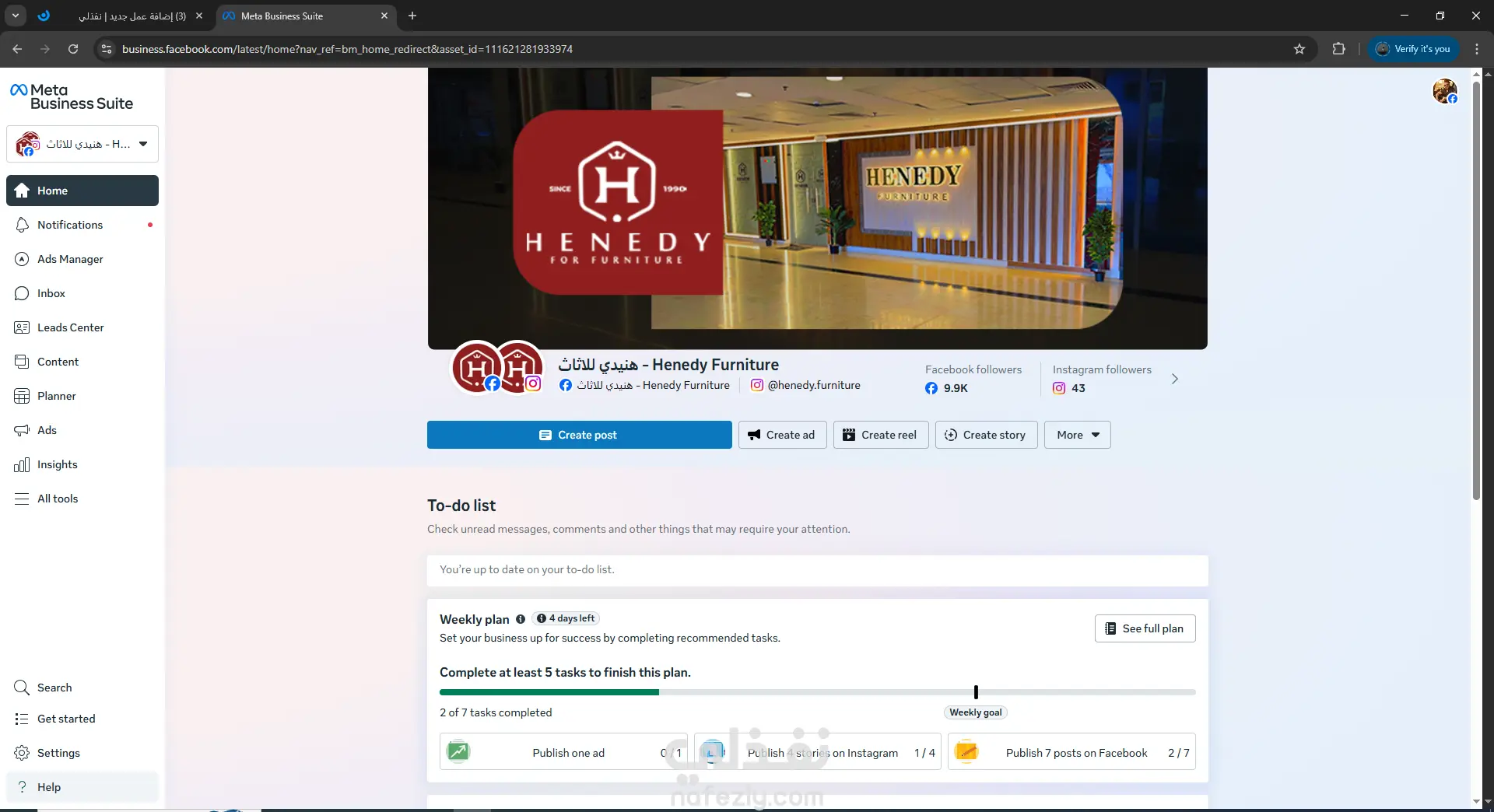
Task: Open Ads Manager compass icon
Action: [x=22, y=259]
